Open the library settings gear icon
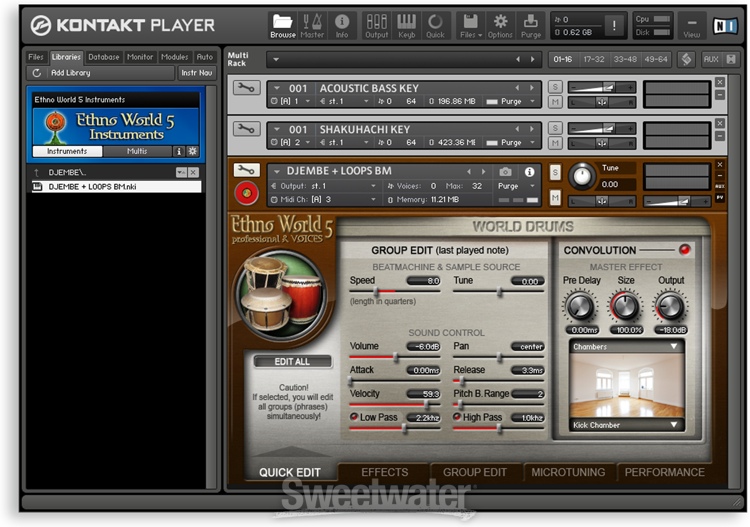The height and width of the screenshot is (527, 750). (x=192, y=151)
